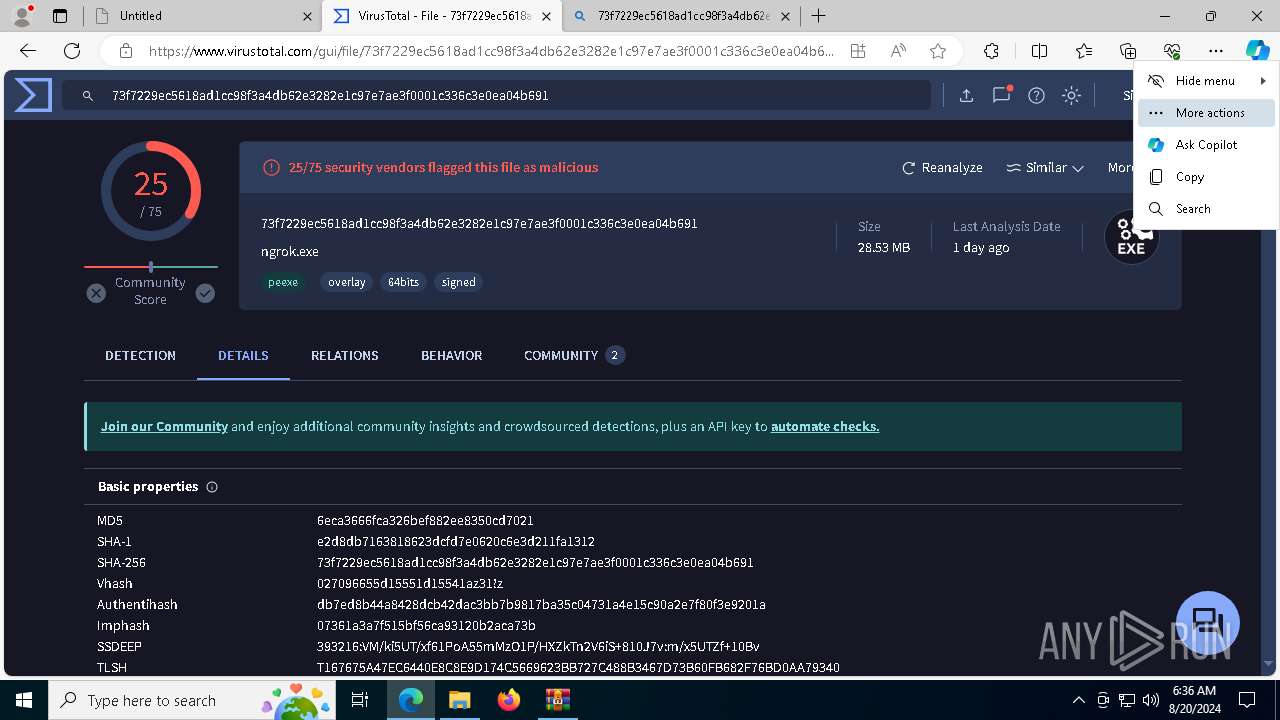Choose Copy from the context menu
This screenshot has height=720, width=1280.
1206,177
